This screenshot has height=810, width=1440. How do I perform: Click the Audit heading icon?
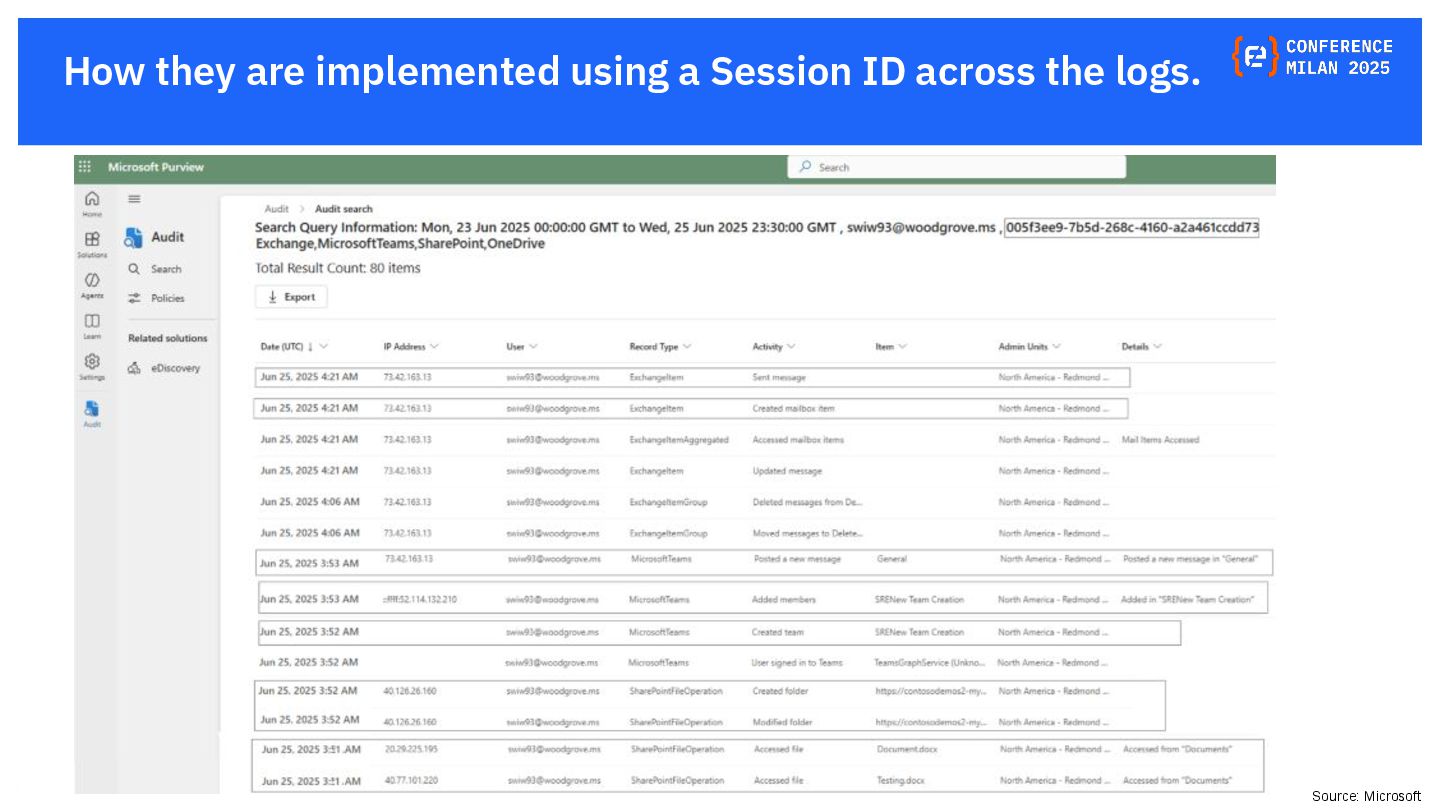134,238
